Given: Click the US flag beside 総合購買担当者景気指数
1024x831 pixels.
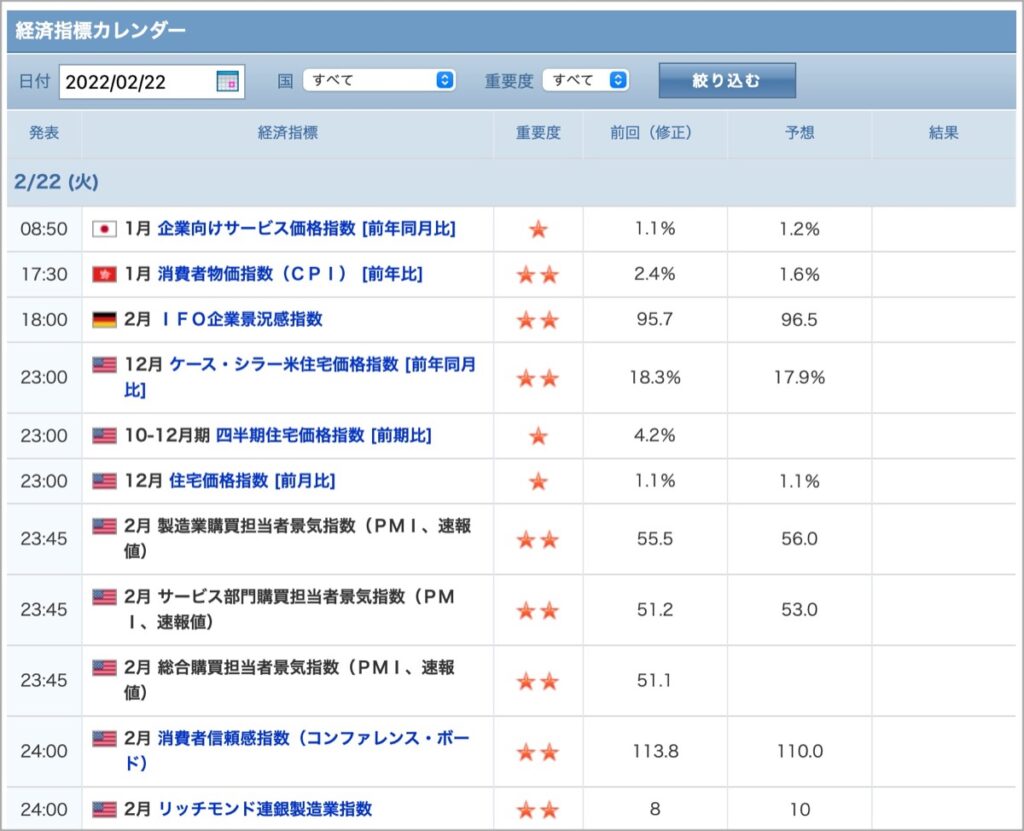Looking at the screenshot, I should [104, 668].
